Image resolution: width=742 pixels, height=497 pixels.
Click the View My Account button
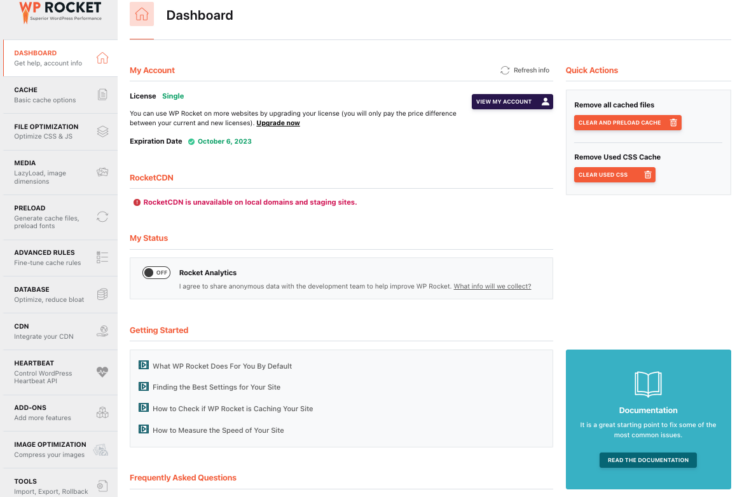pyautogui.click(x=512, y=101)
